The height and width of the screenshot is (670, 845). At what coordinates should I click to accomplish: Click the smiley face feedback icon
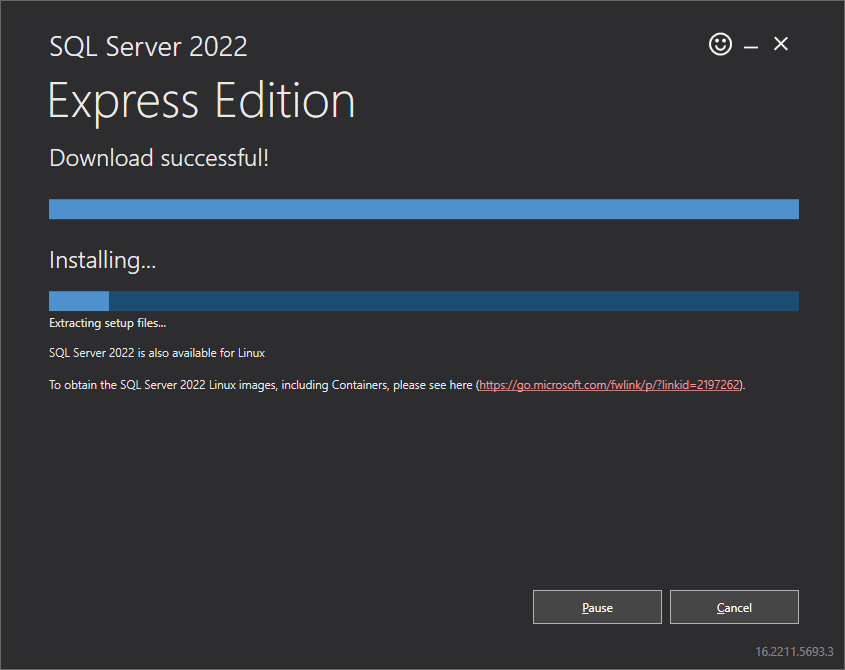coord(720,44)
